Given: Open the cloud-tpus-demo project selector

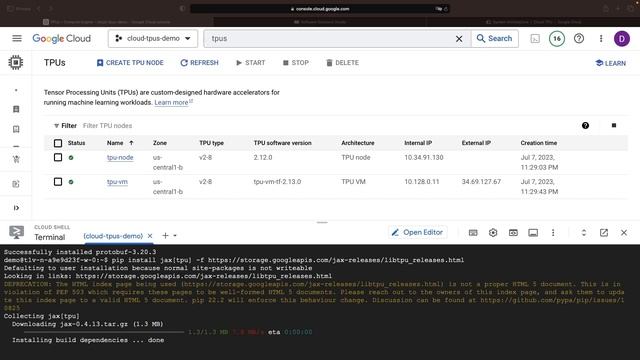Looking at the screenshot, I should [x=153, y=38].
